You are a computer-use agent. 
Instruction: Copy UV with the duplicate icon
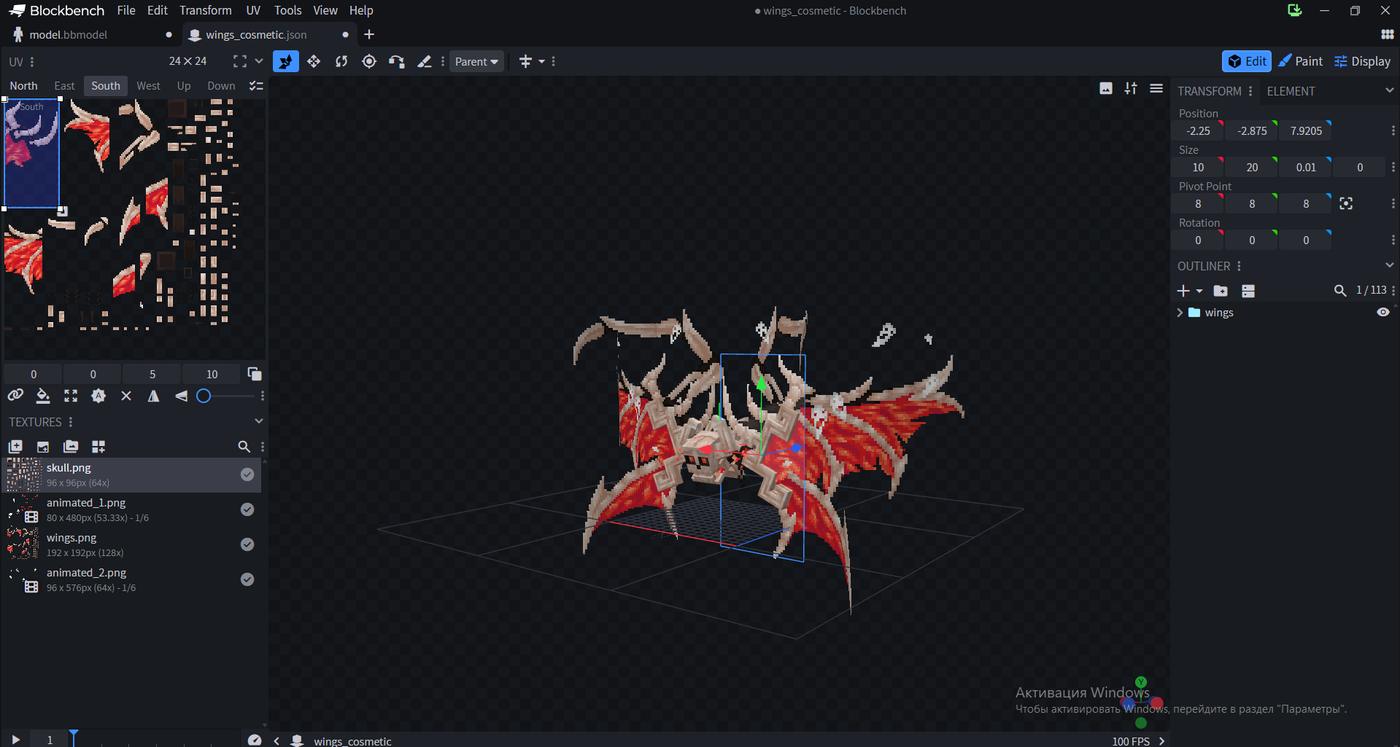coord(254,374)
